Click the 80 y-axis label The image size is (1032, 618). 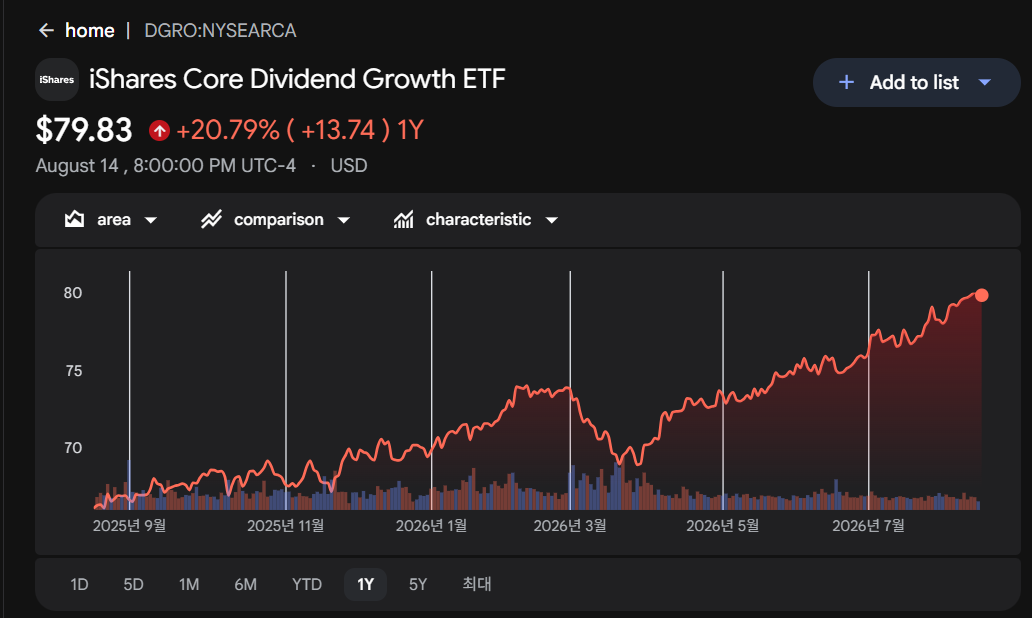pyautogui.click(x=73, y=293)
